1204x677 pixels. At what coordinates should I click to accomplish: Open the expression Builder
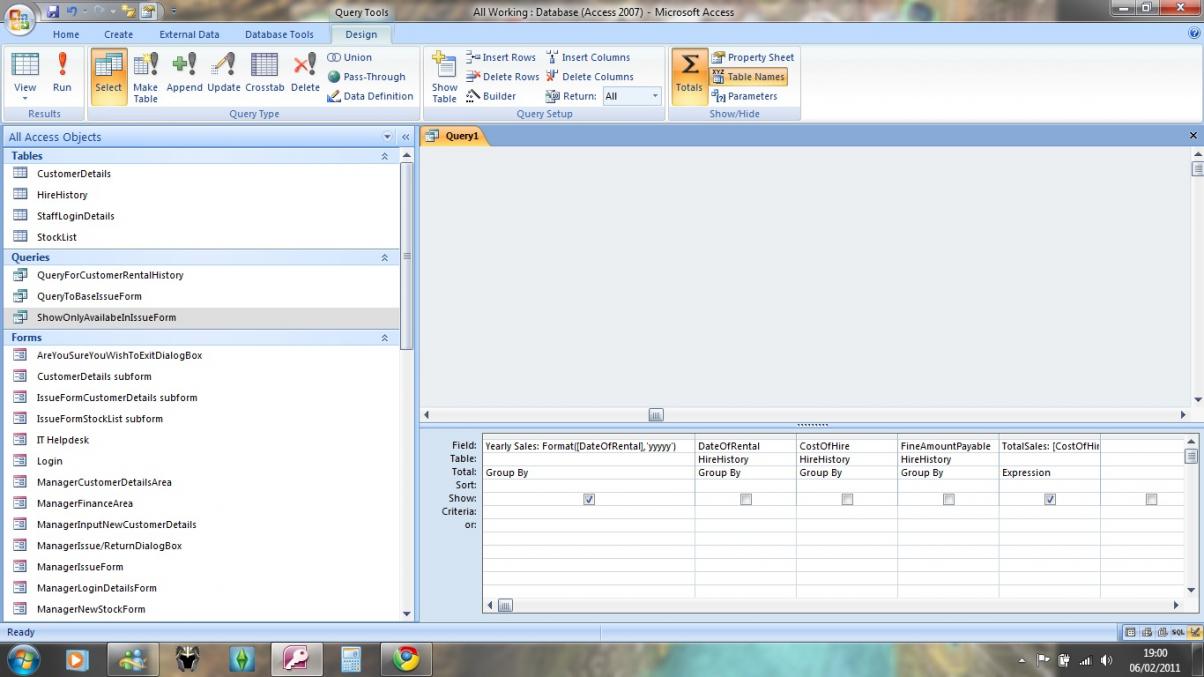point(491,96)
